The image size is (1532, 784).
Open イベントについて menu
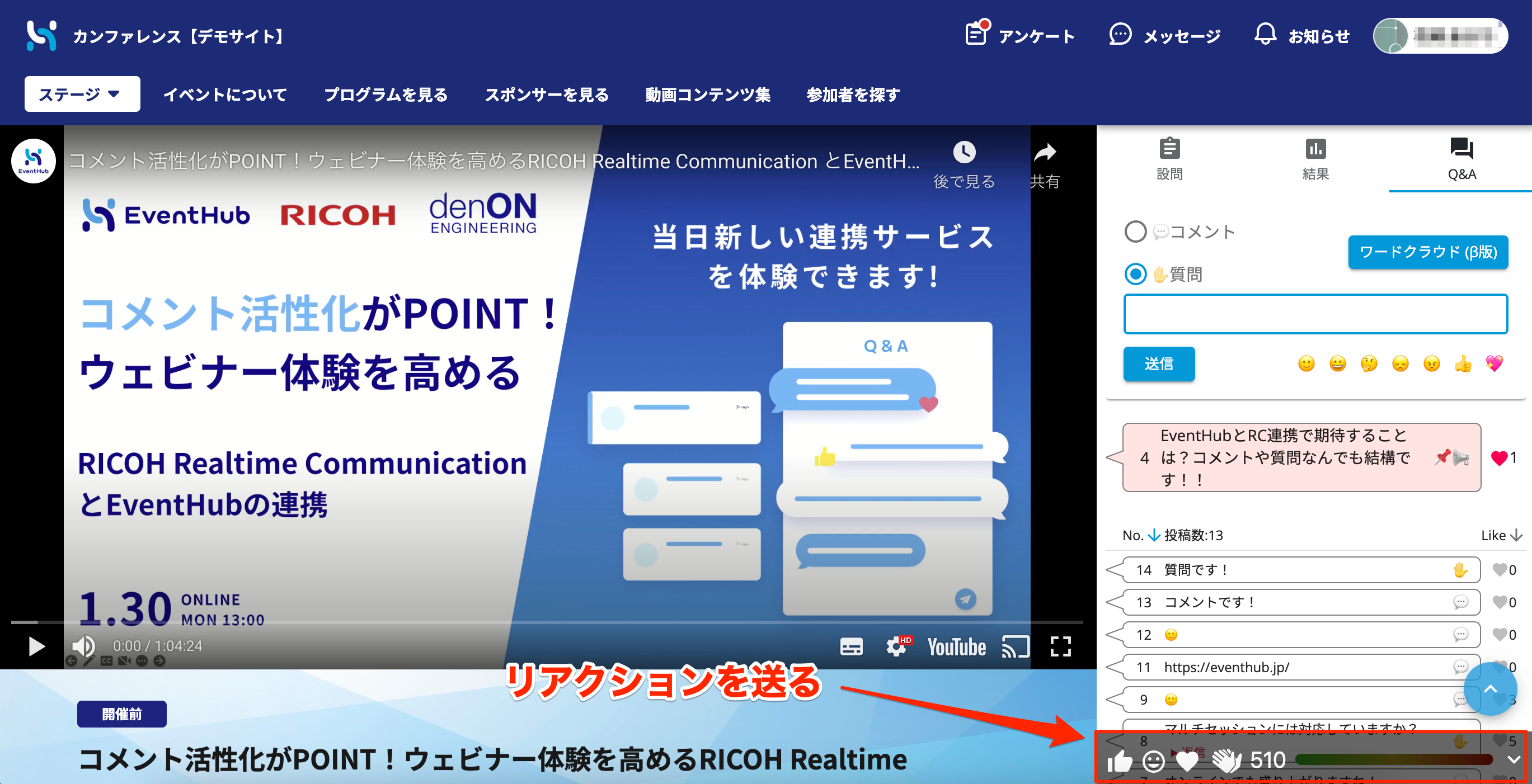pyautogui.click(x=225, y=95)
